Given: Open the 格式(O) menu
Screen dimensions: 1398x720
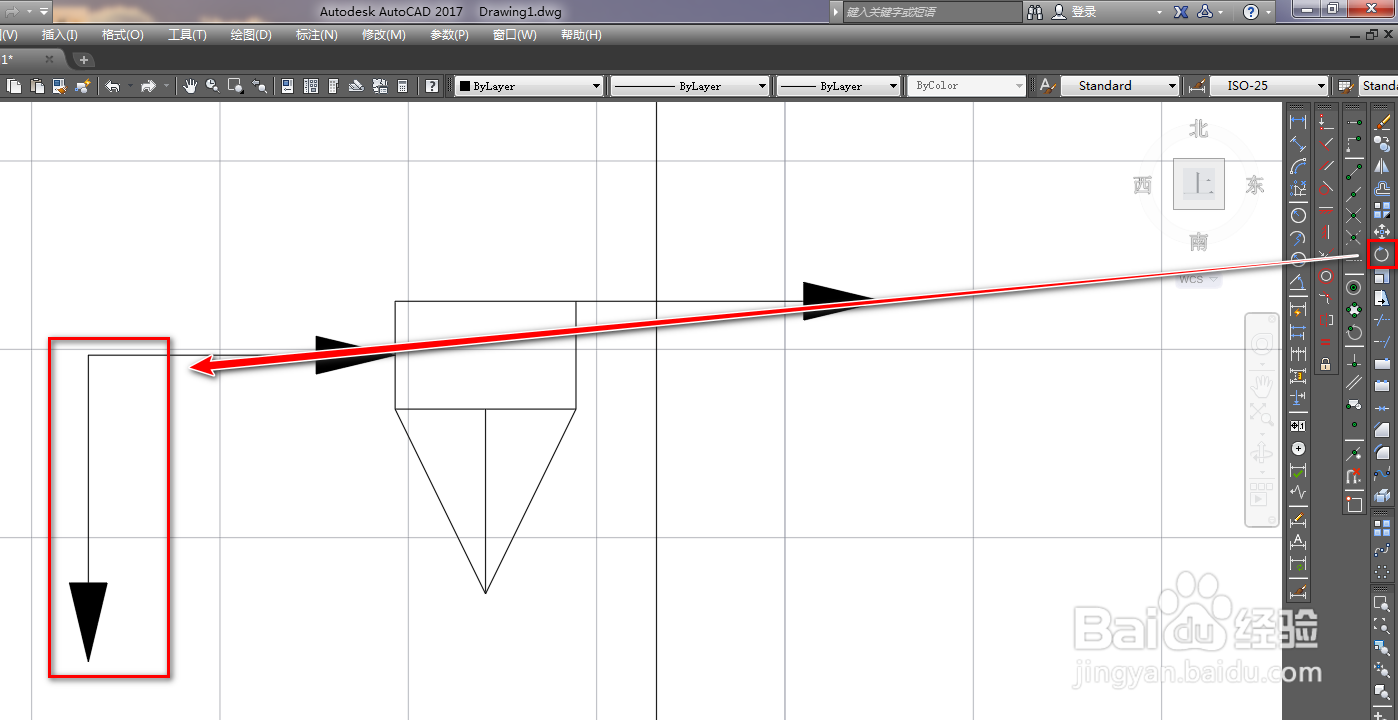Looking at the screenshot, I should click(123, 35).
